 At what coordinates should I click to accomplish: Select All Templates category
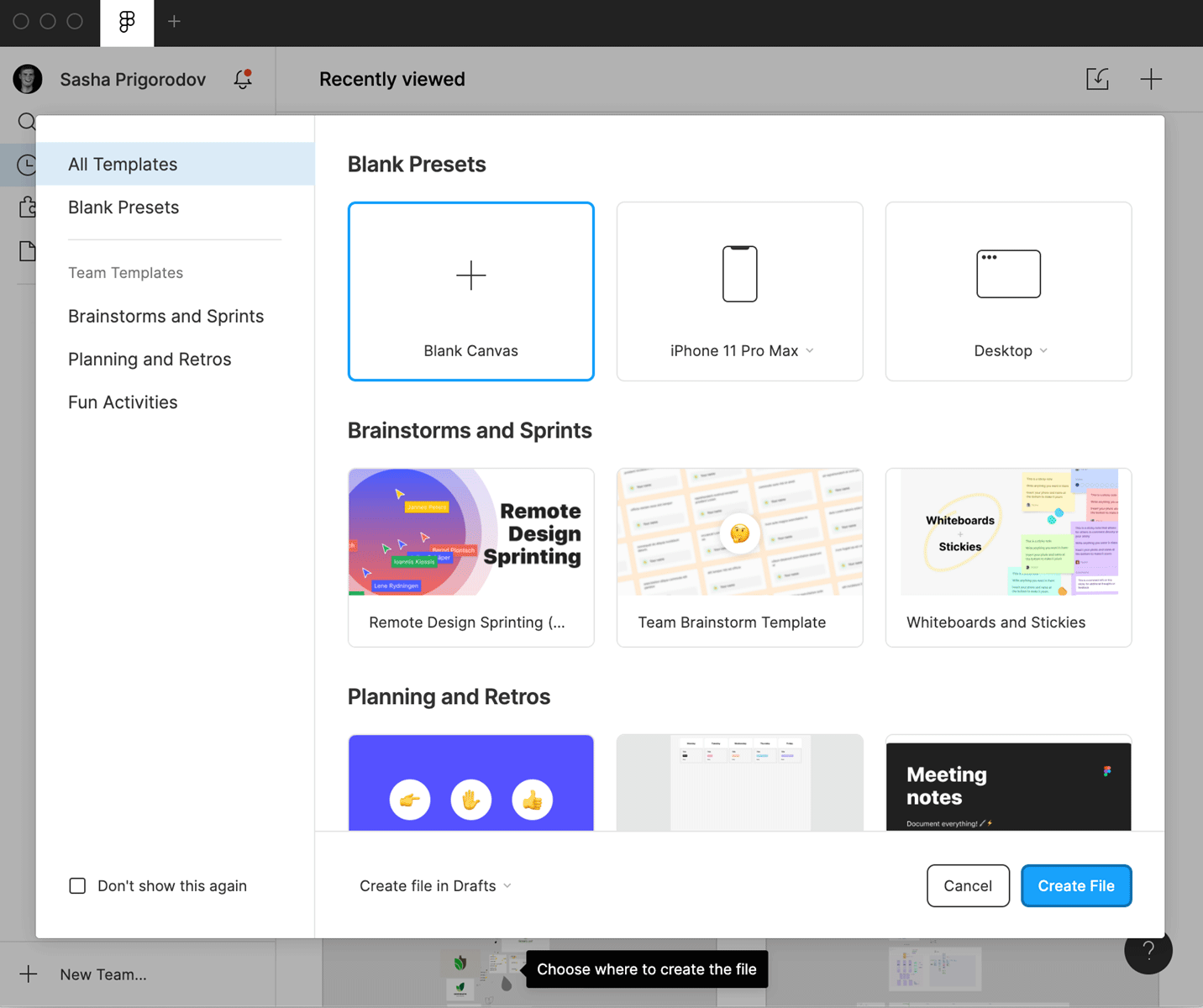pyautogui.click(x=175, y=164)
